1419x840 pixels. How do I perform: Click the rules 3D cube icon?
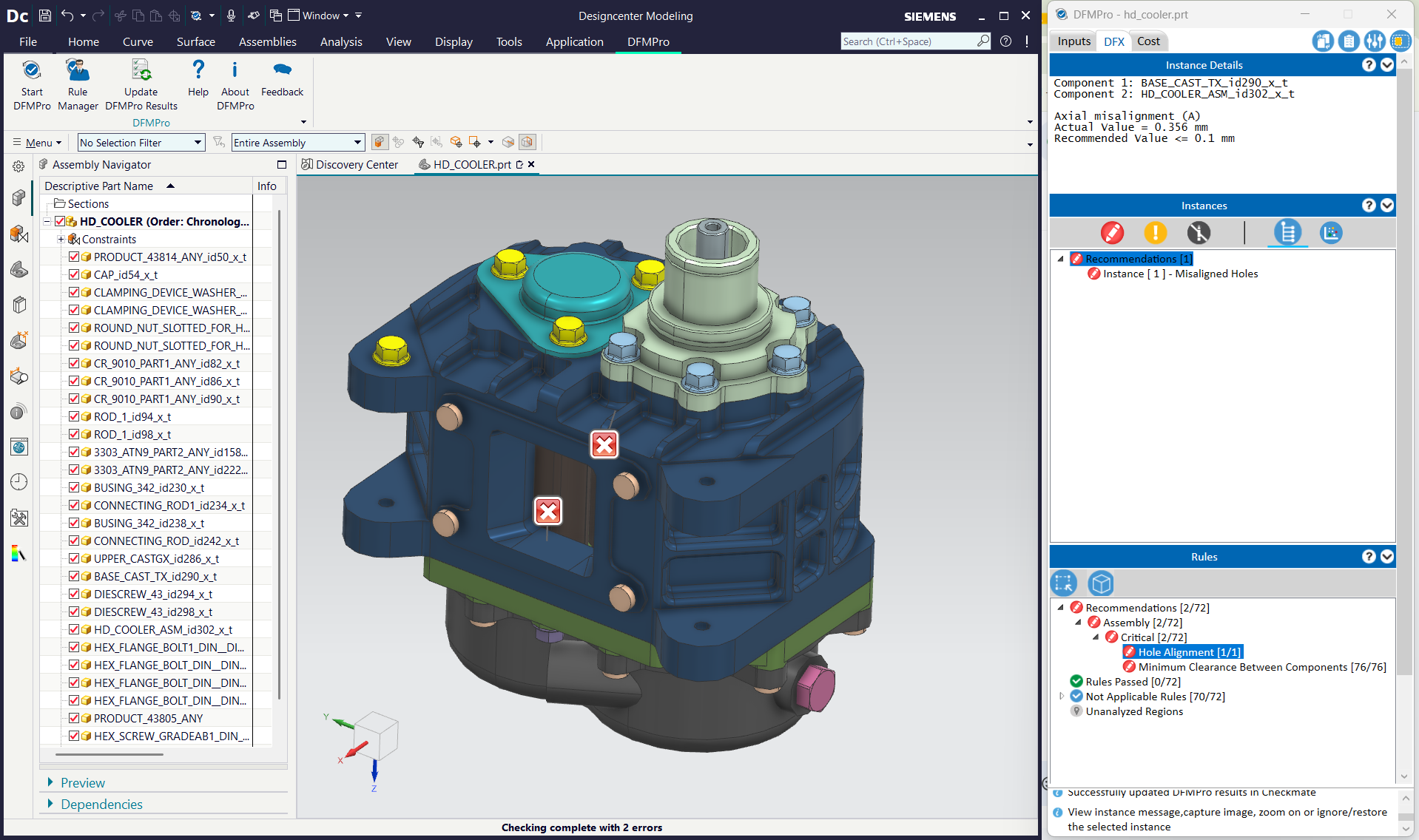pos(1102,583)
